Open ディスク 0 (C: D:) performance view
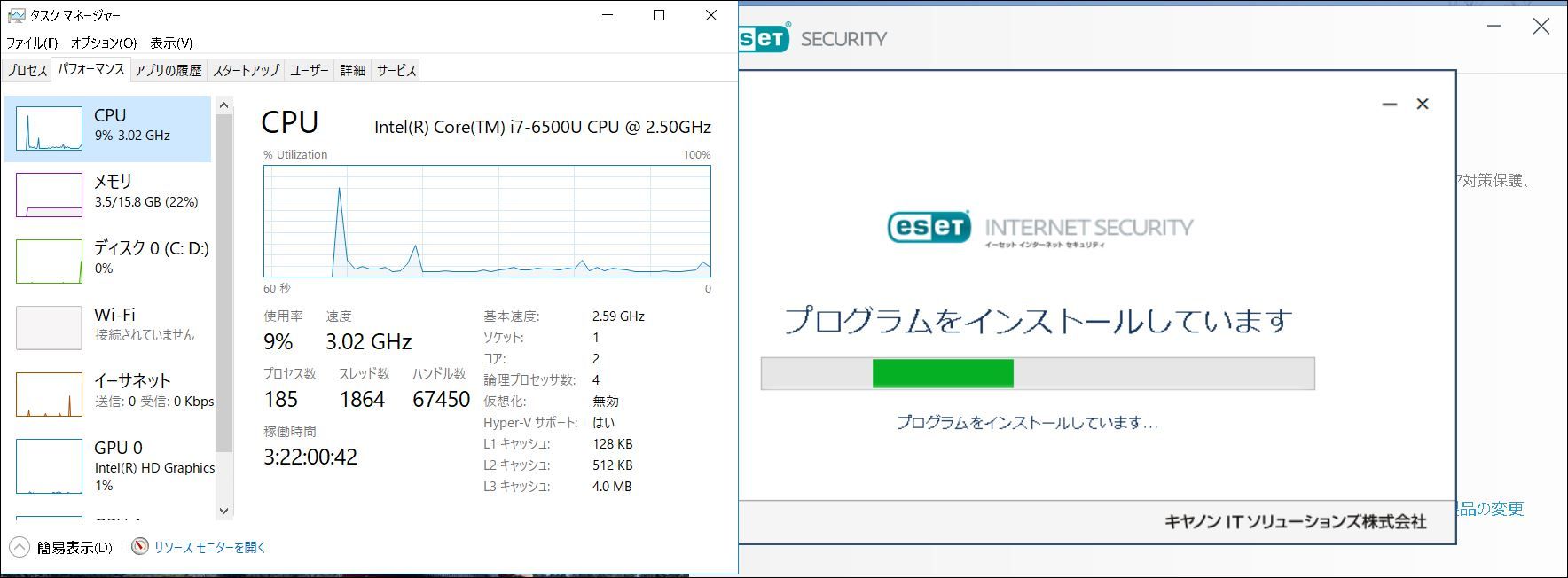Screen dimensions: 1568x578 point(107,261)
